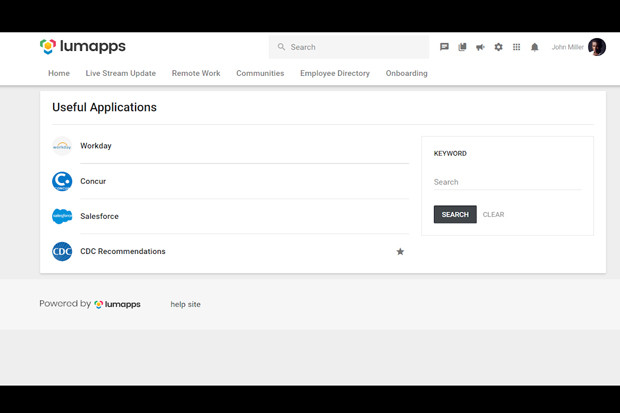Open the chat messages icon
620x413 pixels.
coord(444,47)
